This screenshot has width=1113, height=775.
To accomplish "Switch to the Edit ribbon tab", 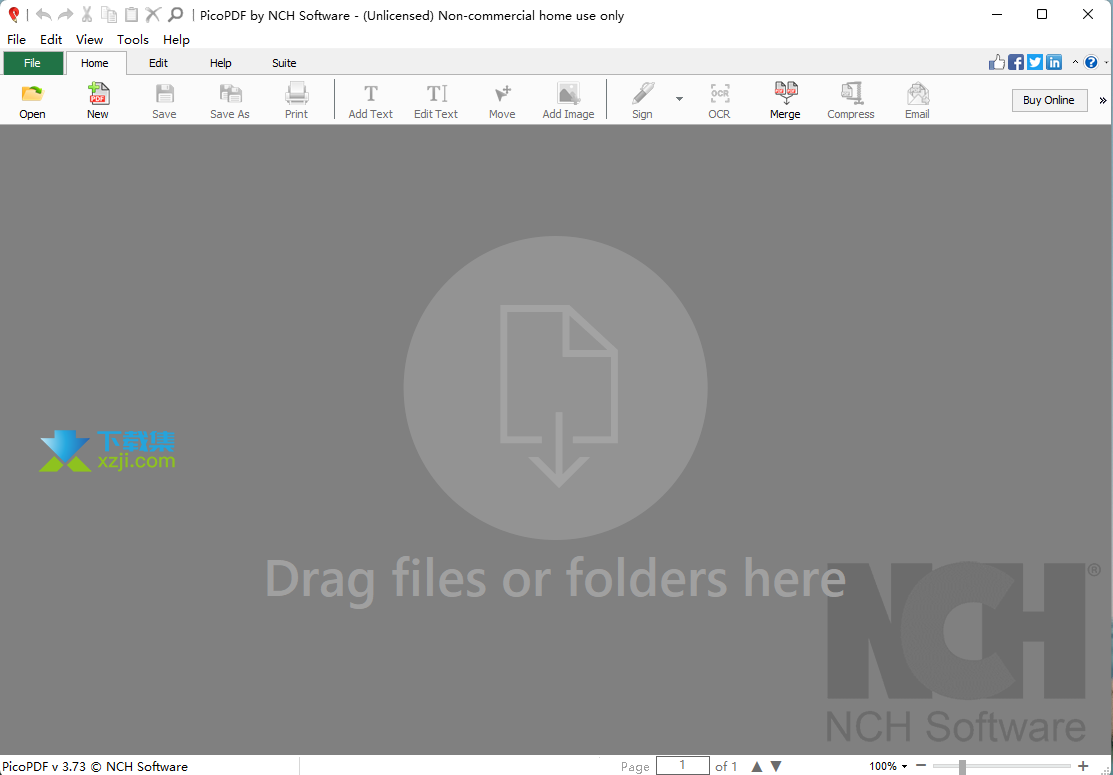I will coord(158,63).
